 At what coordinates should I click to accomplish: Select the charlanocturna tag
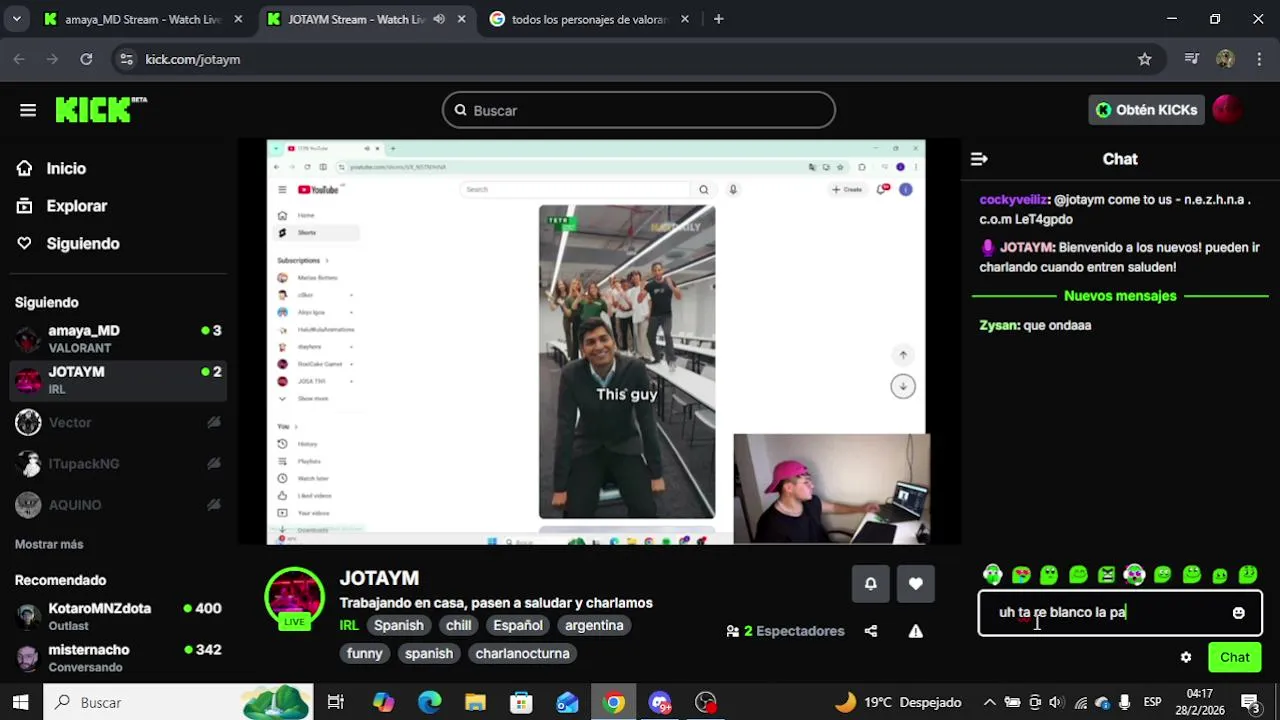(x=522, y=654)
